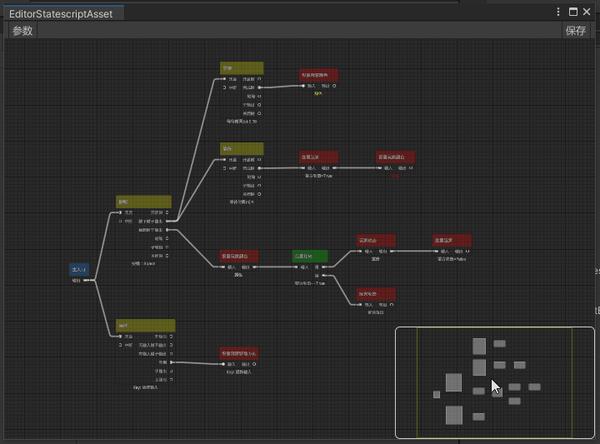Click the minimap block for the bottom-left olive node

pyautogui.click(x=454, y=415)
